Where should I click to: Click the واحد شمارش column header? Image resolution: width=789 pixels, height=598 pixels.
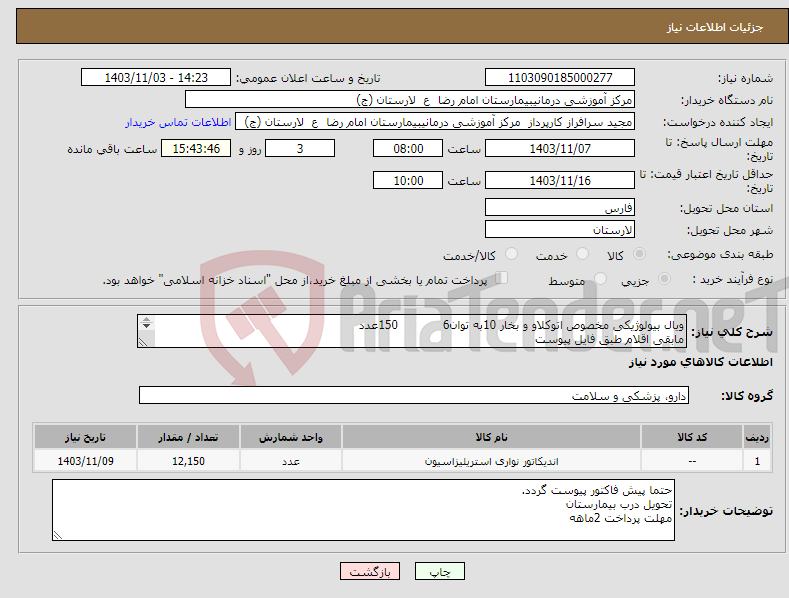click(x=291, y=437)
